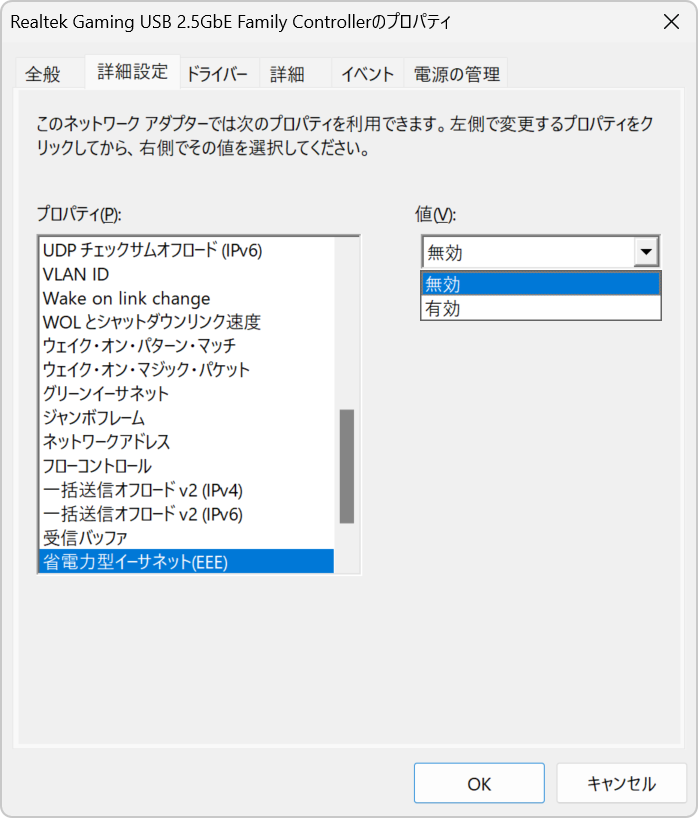
Task: Select the ジャンボフレーム property
Action: [94, 418]
